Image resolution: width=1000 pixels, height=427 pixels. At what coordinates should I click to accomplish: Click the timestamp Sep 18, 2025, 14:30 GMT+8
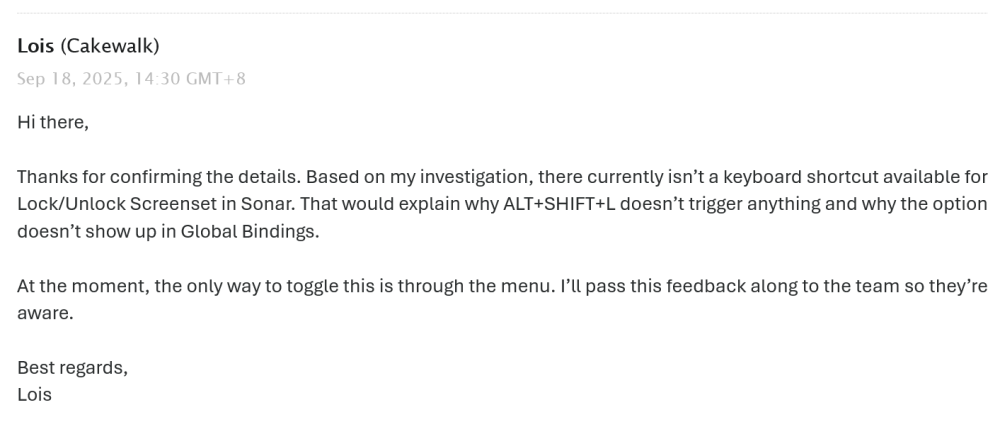pos(131,78)
